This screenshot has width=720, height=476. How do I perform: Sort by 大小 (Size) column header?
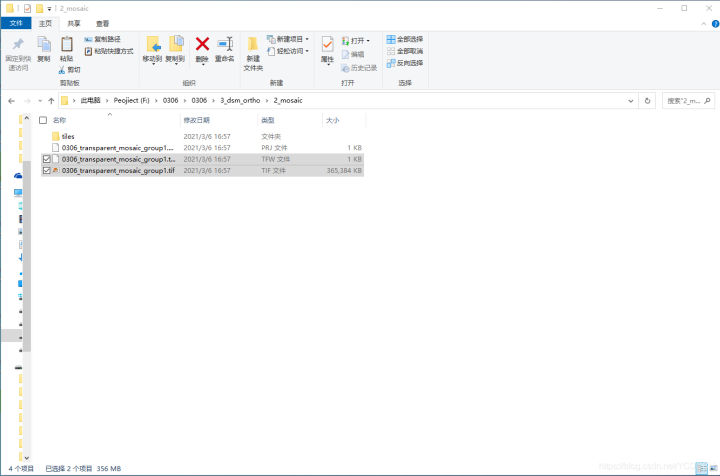[x=344, y=120]
